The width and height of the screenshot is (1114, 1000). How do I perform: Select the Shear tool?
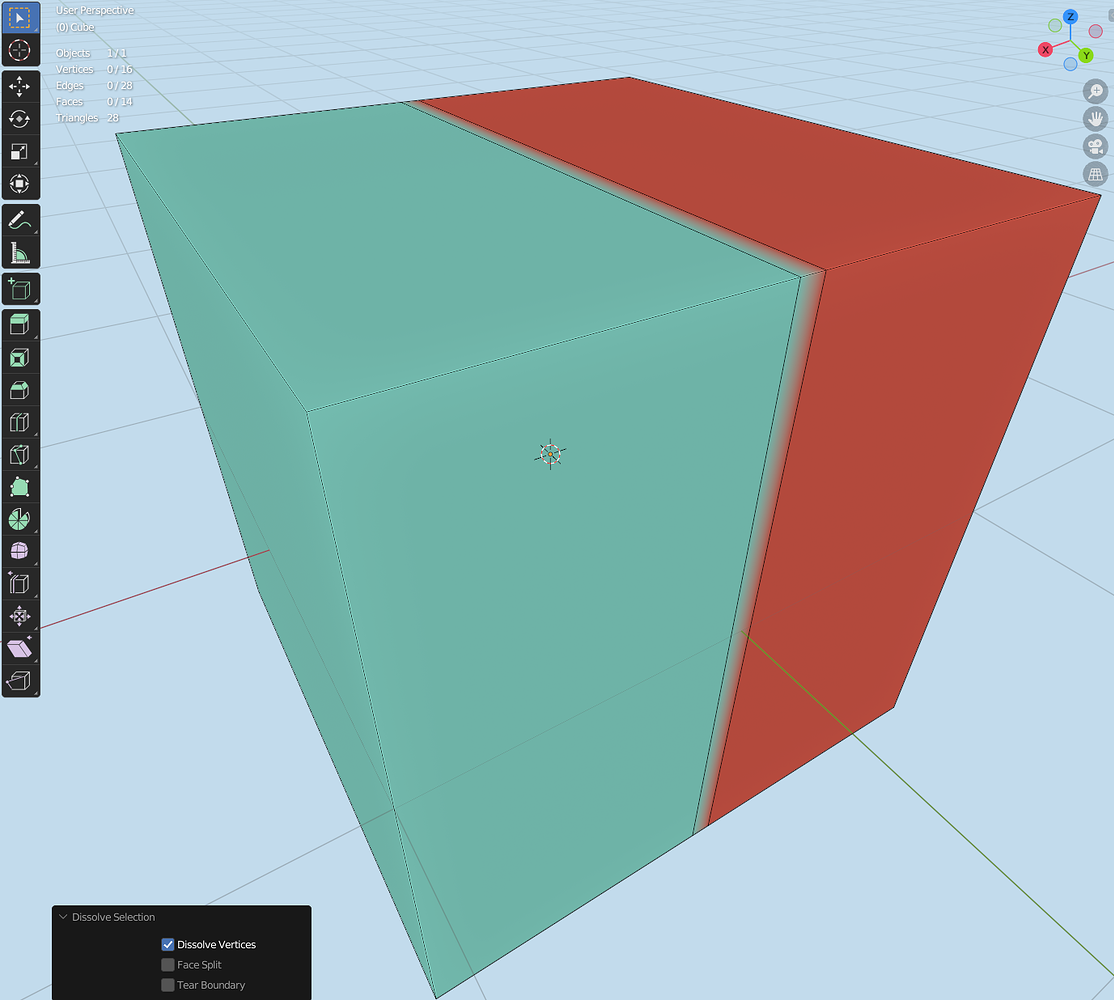coord(20,648)
